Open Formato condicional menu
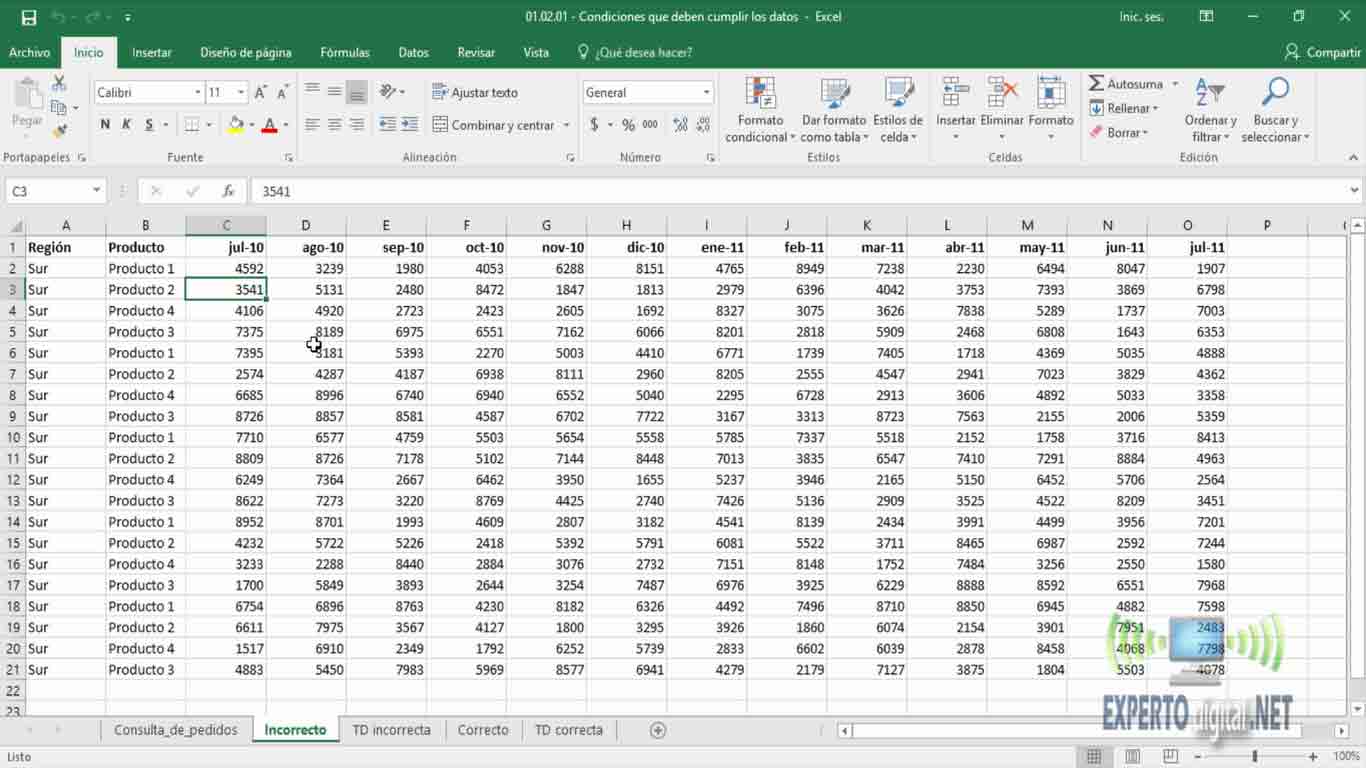1366x768 pixels. click(760, 111)
